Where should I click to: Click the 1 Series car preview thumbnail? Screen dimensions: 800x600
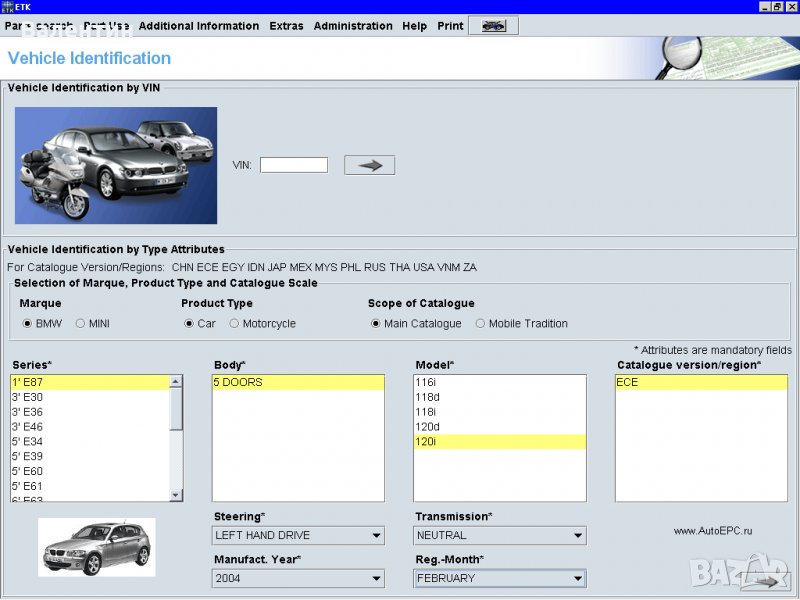tap(96, 547)
